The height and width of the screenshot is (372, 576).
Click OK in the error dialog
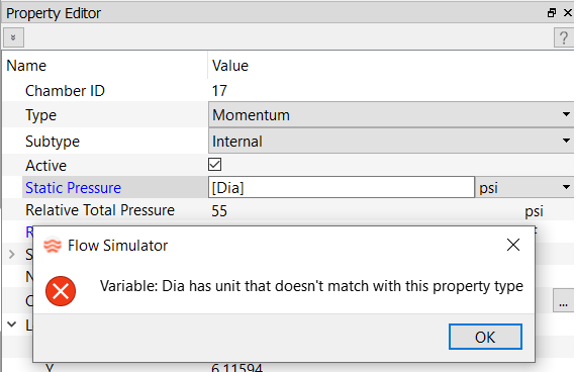click(x=485, y=337)
